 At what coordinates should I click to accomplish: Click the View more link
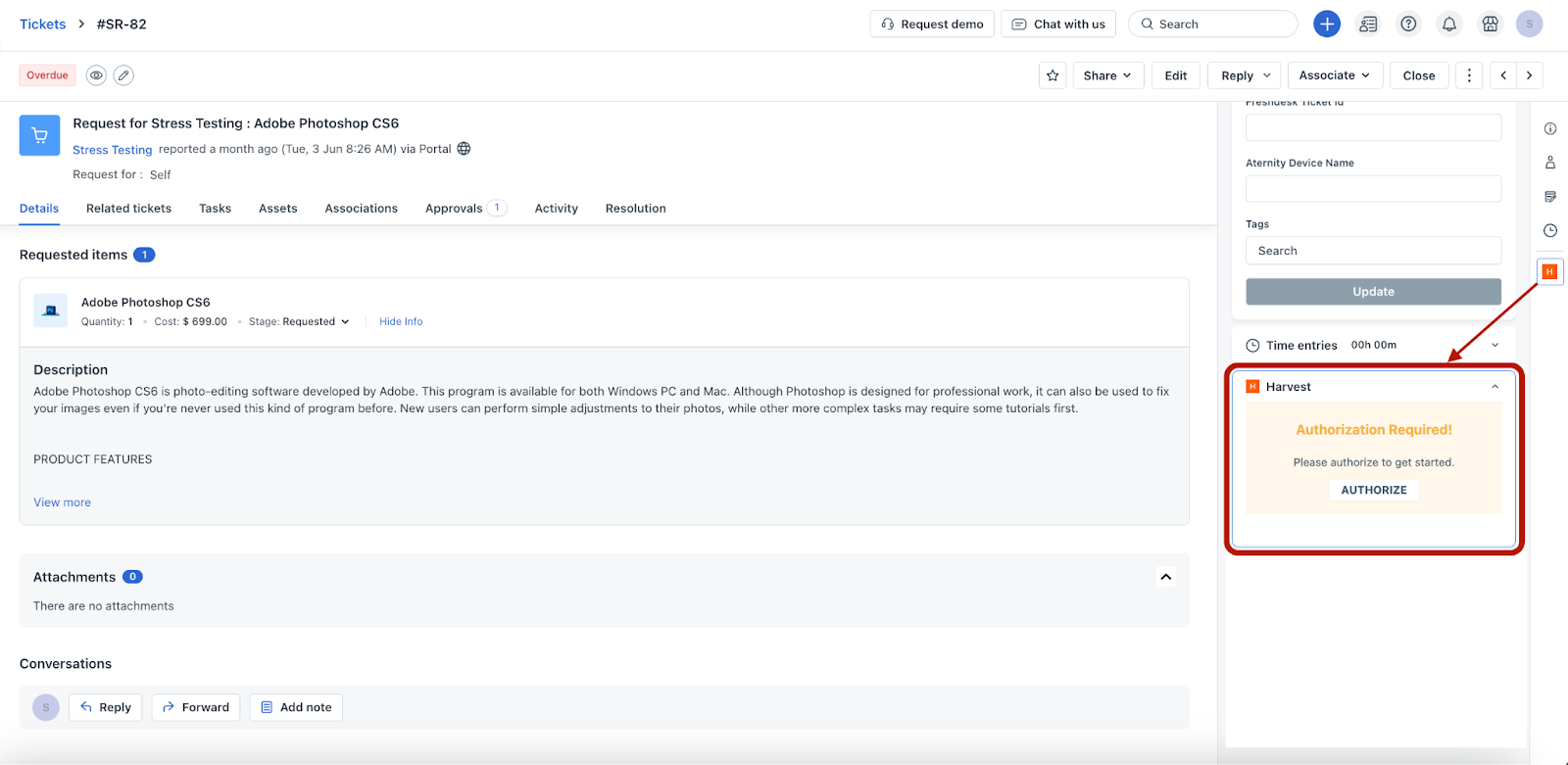(x=62, y=502)
